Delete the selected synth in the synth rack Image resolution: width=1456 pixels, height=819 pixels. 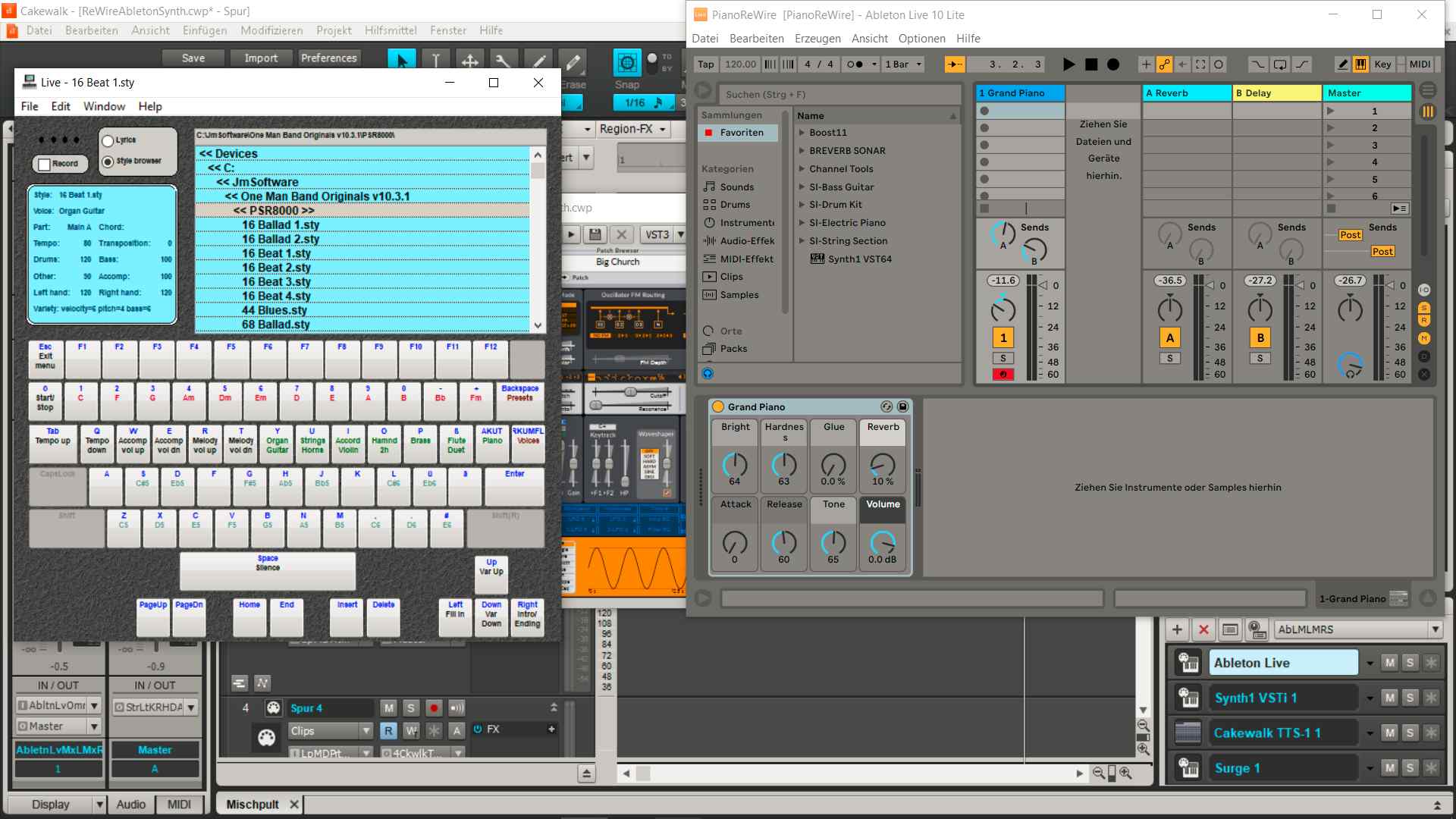pyautogui.click(x=1203, y=629)
